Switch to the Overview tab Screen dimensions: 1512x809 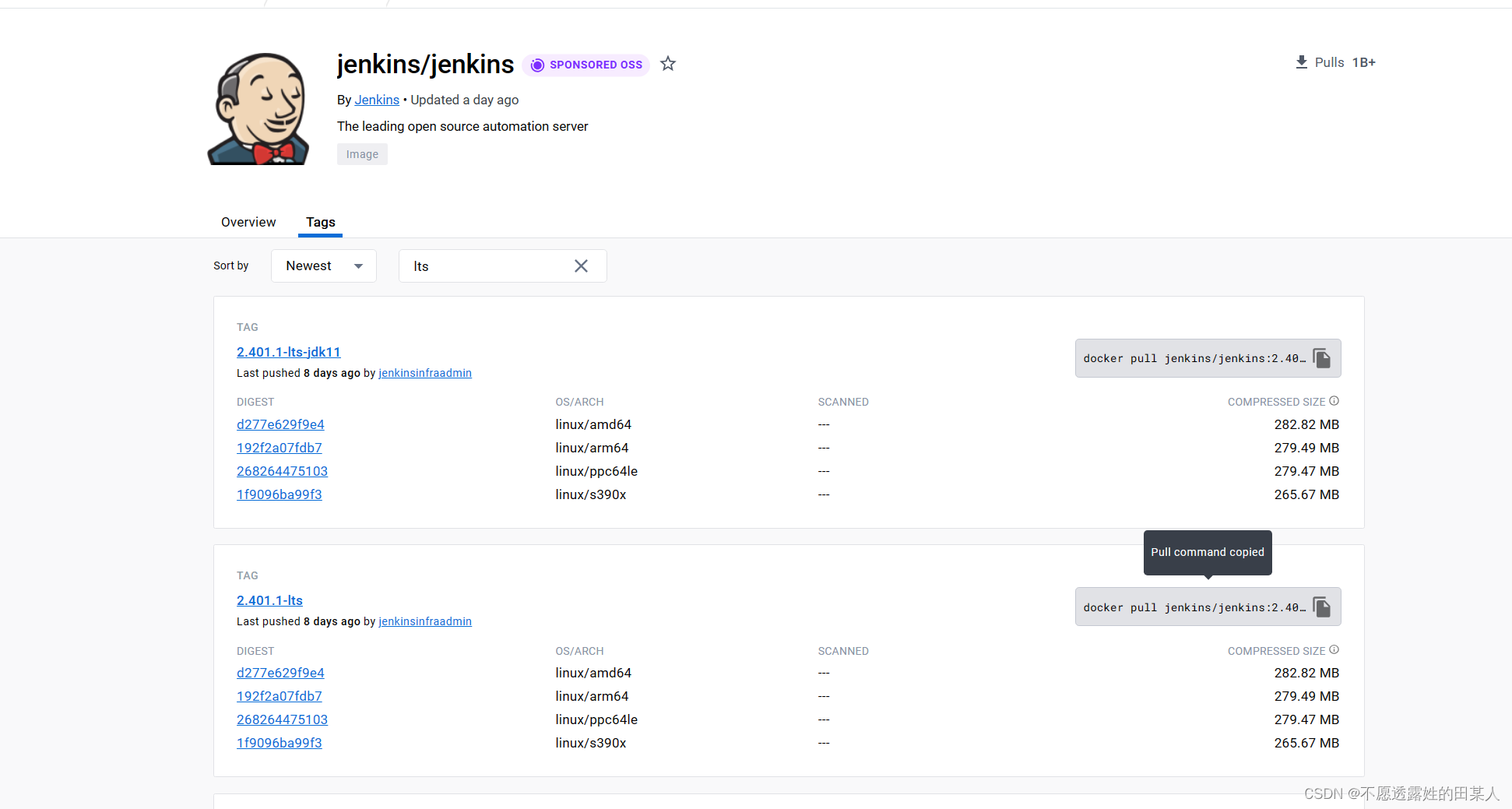point(248,222)
